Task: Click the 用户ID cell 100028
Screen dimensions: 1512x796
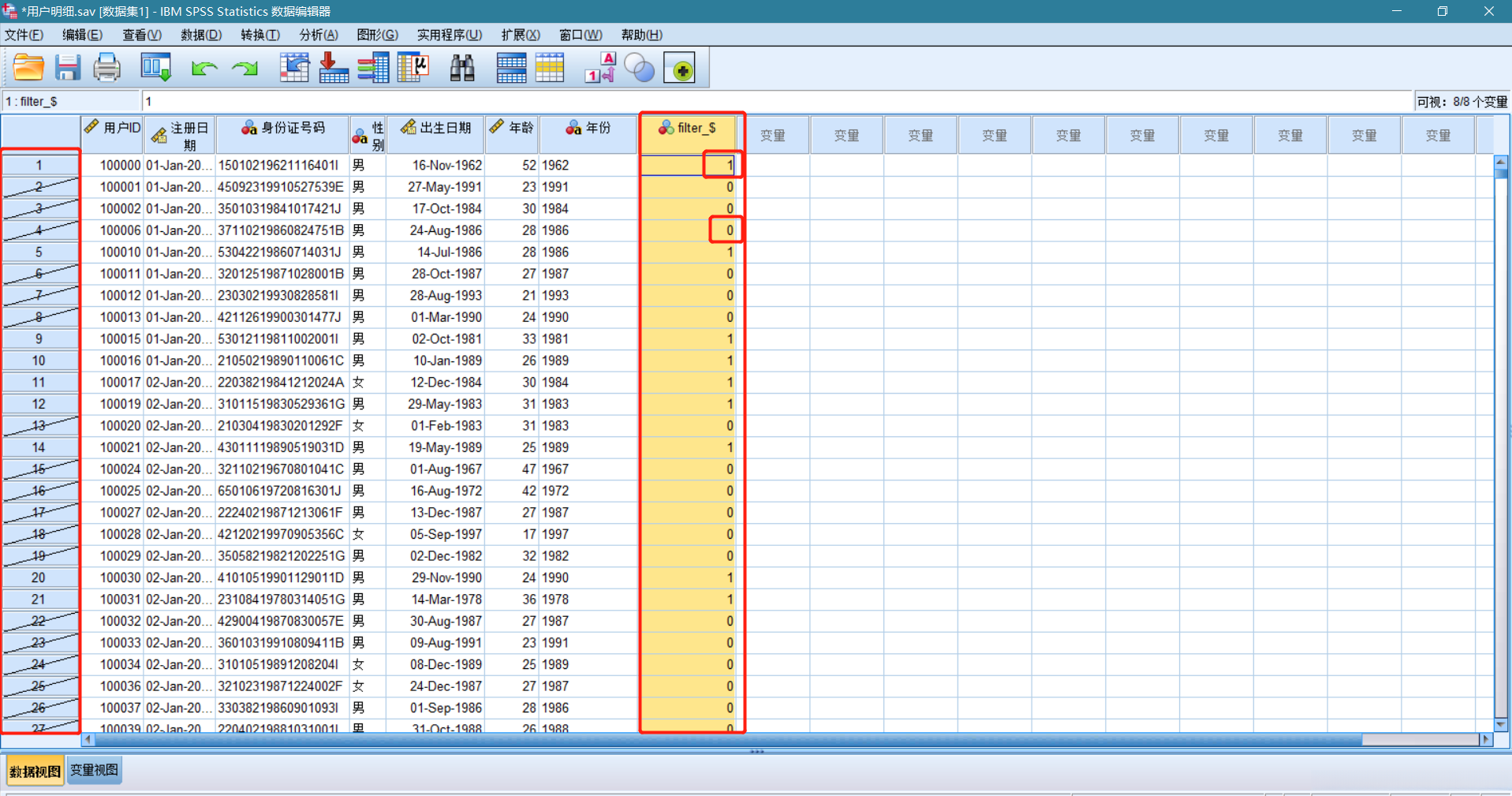Action: click(x=112, y=534)
